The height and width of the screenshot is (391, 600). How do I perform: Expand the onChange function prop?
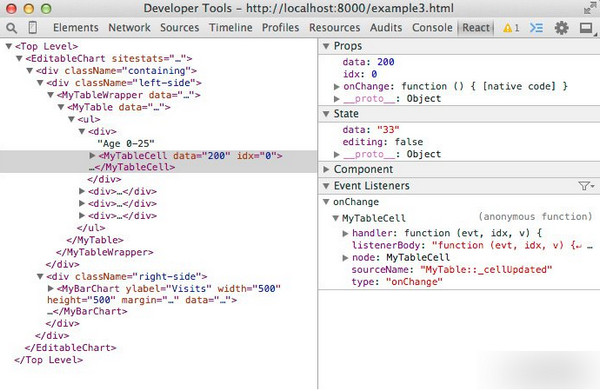pyautogui.click(x=337, y=87)
